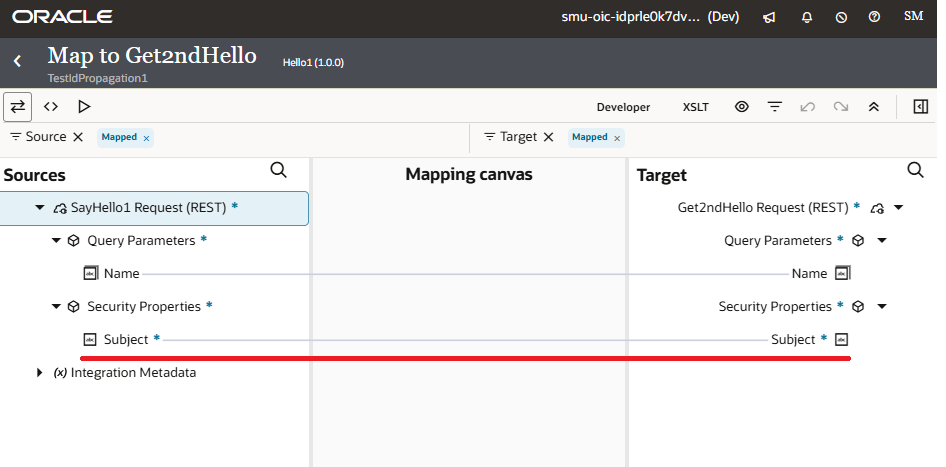
Task: Search the Target tree
Action: click(x=915, y=170)
